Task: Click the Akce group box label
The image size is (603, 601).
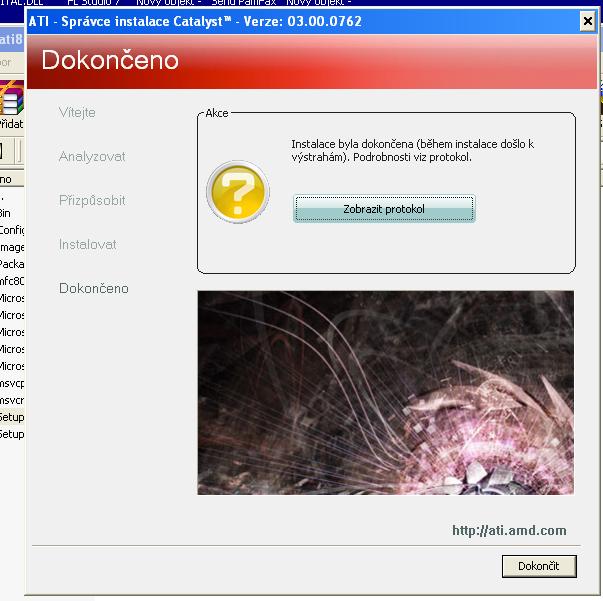Action: (x=217, y=113)
